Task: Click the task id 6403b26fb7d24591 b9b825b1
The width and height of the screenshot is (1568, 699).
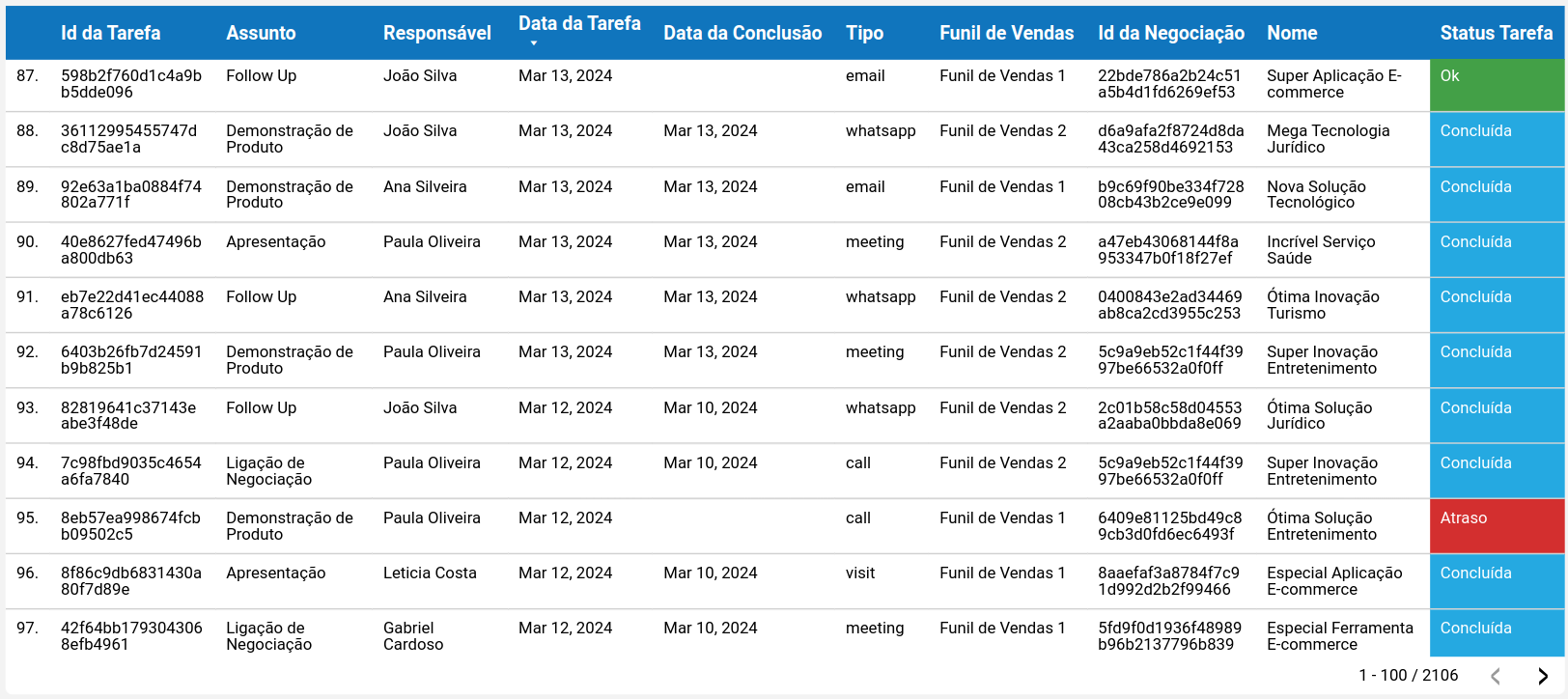Action: (x=131, y=360)
